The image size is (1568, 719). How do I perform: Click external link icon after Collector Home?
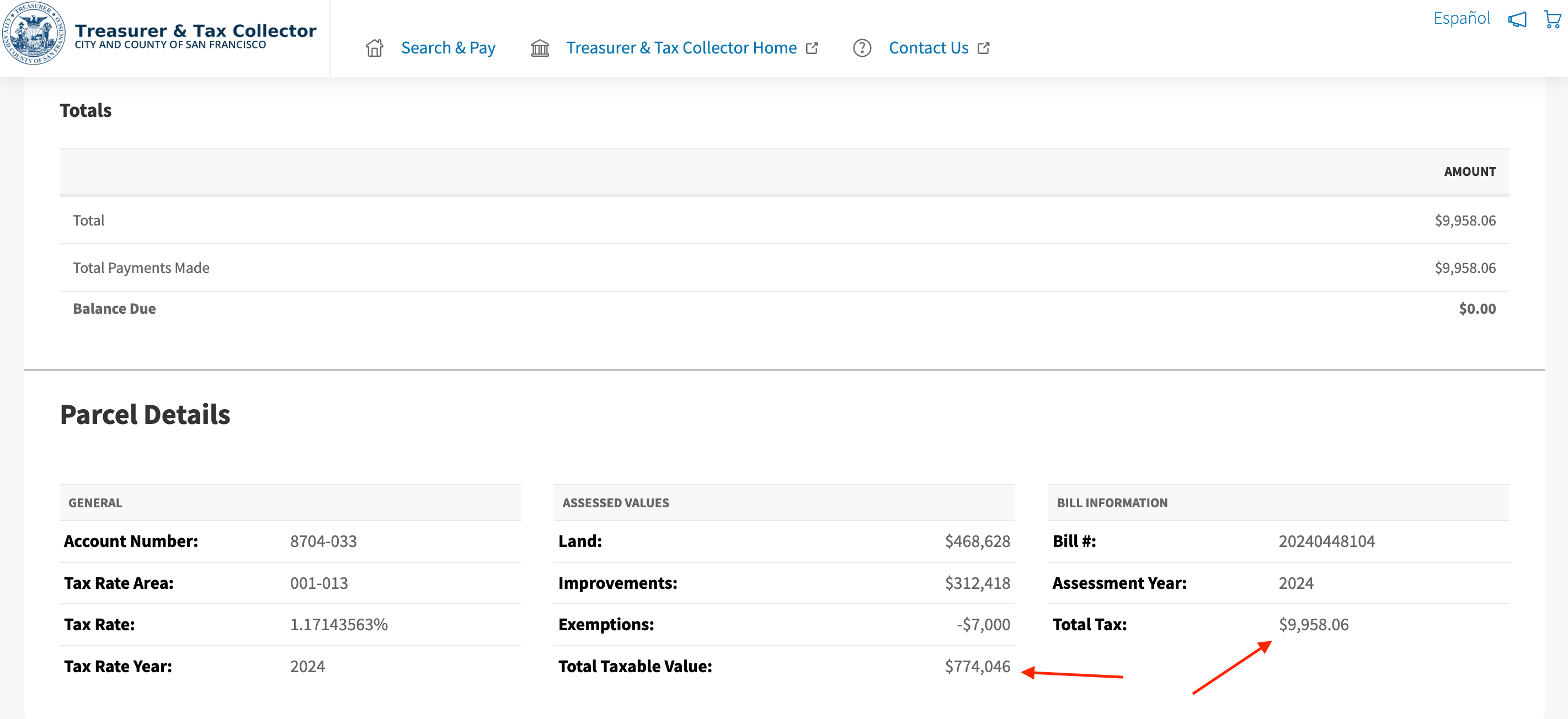[x=812, y=48]
